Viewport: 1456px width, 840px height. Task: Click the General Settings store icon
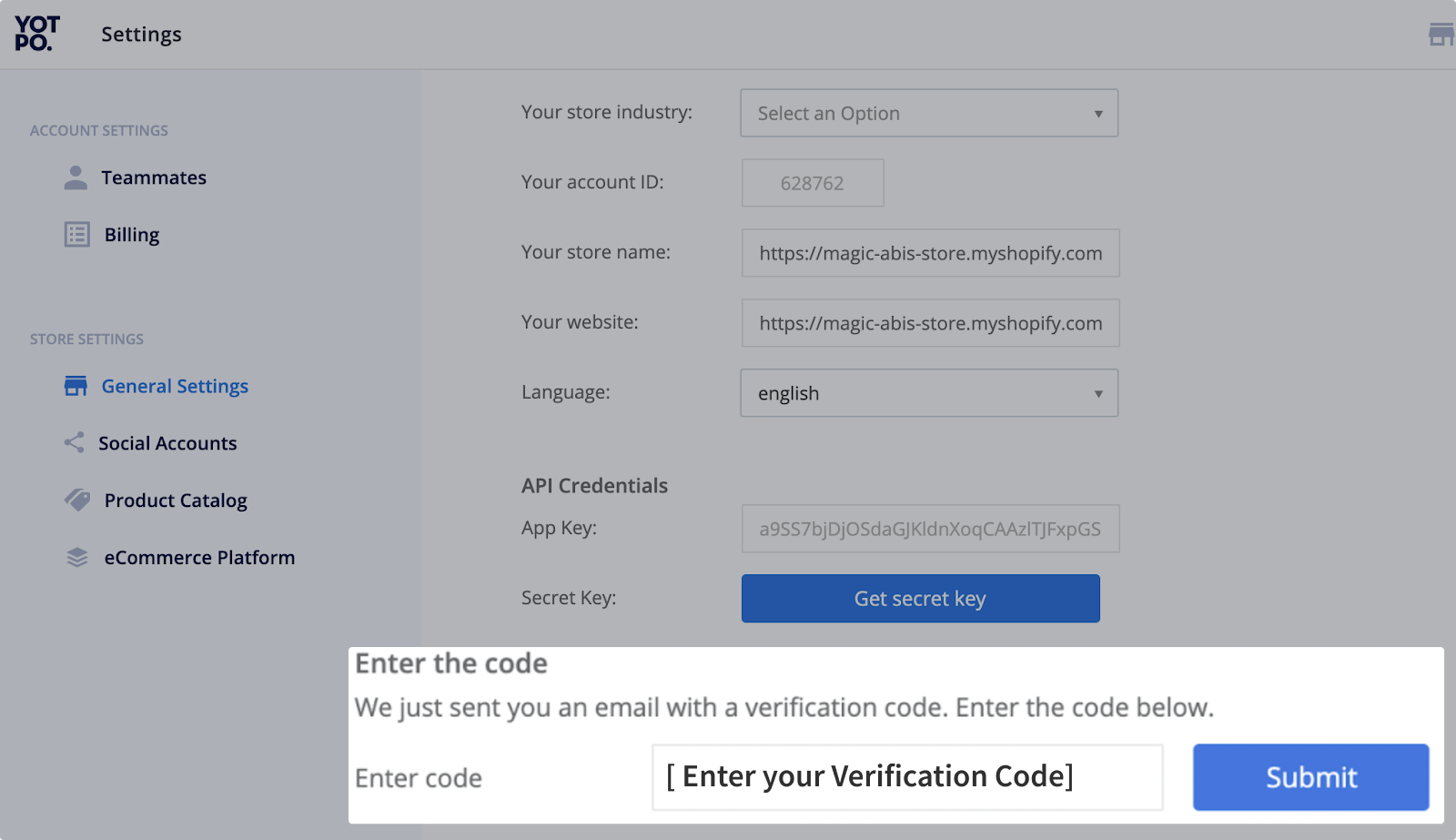pyautogui.click(x=76, y=386)
